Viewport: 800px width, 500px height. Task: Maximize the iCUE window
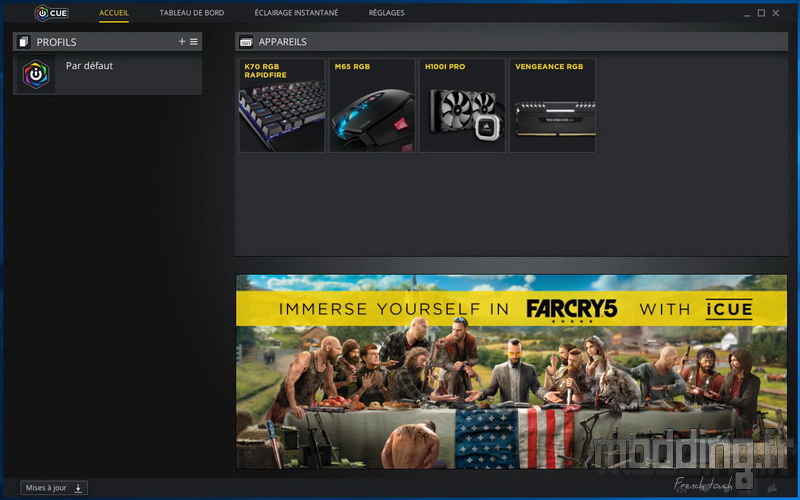(x=761, y=13)
